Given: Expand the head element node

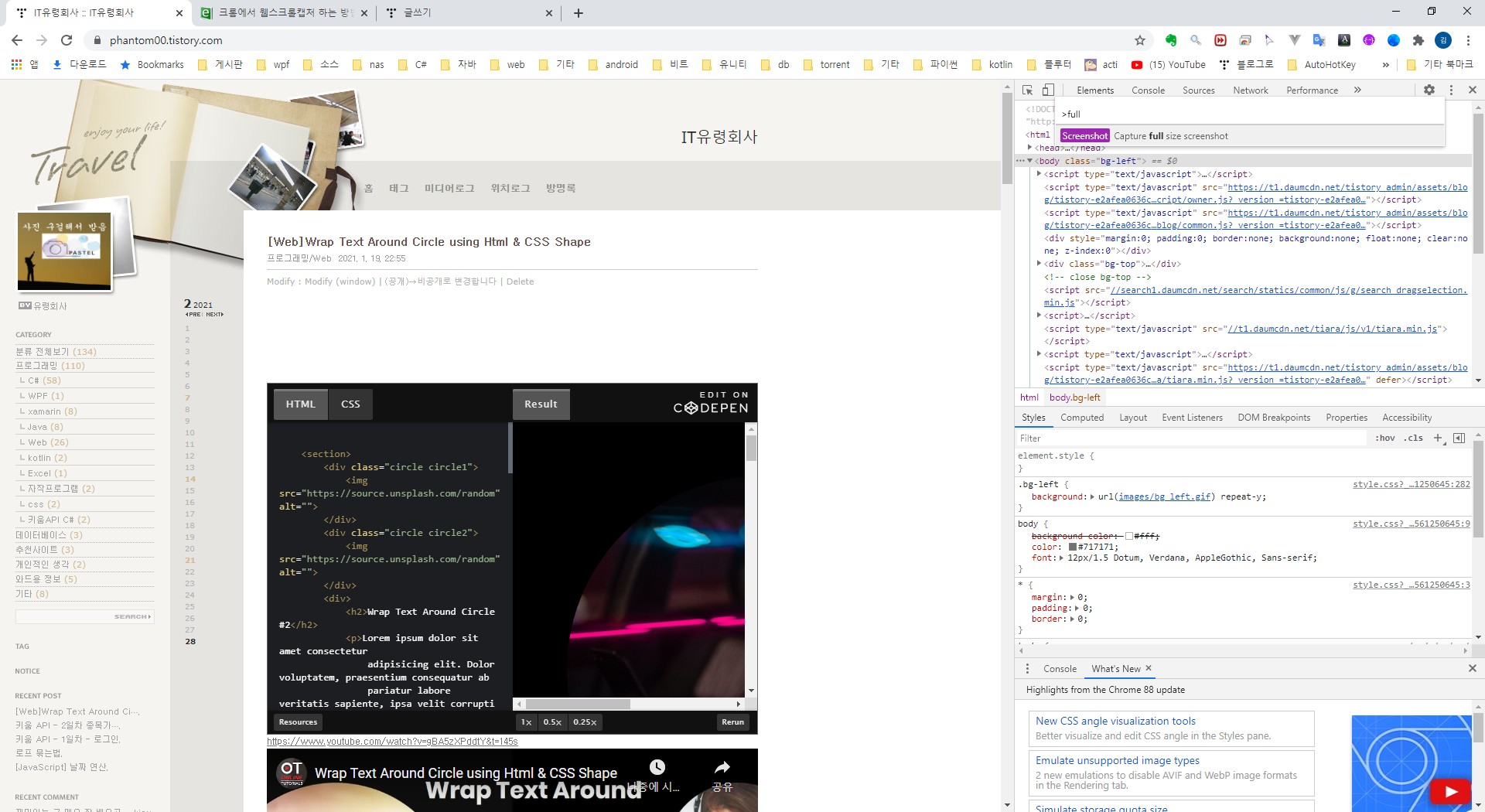Looking at the screenshot, I should (1029, 148).
